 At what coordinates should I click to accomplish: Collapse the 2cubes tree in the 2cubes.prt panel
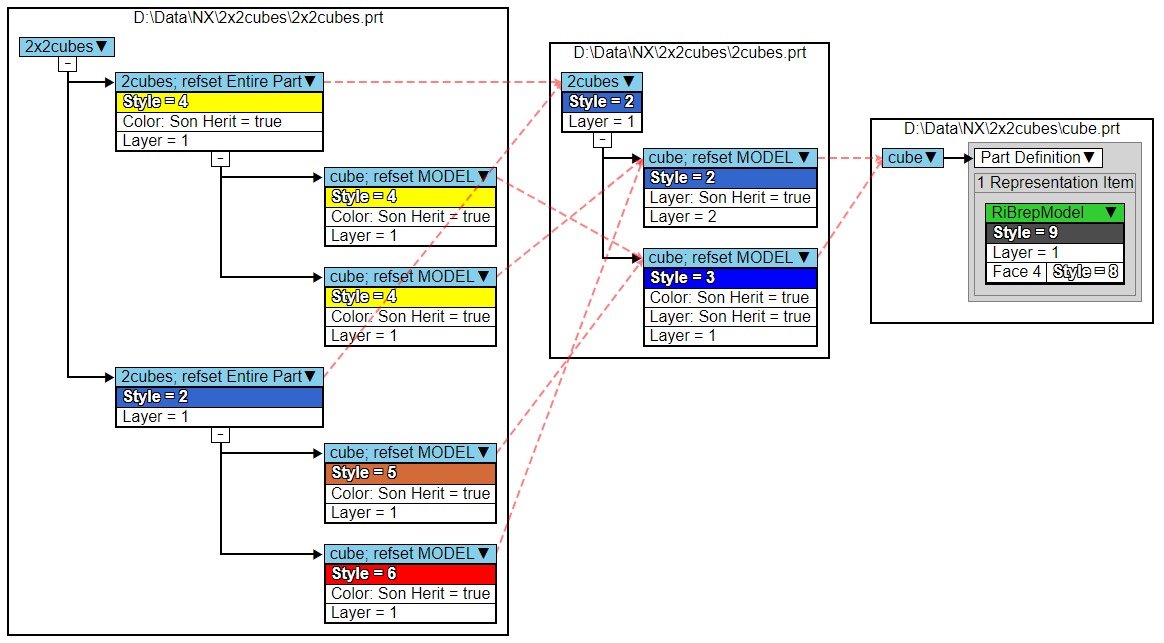coord(602,140)
